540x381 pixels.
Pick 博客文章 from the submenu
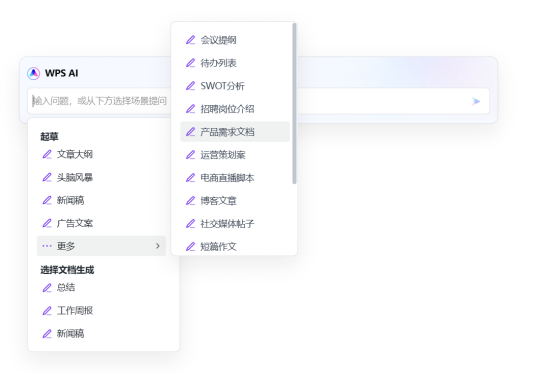[235, 200]
